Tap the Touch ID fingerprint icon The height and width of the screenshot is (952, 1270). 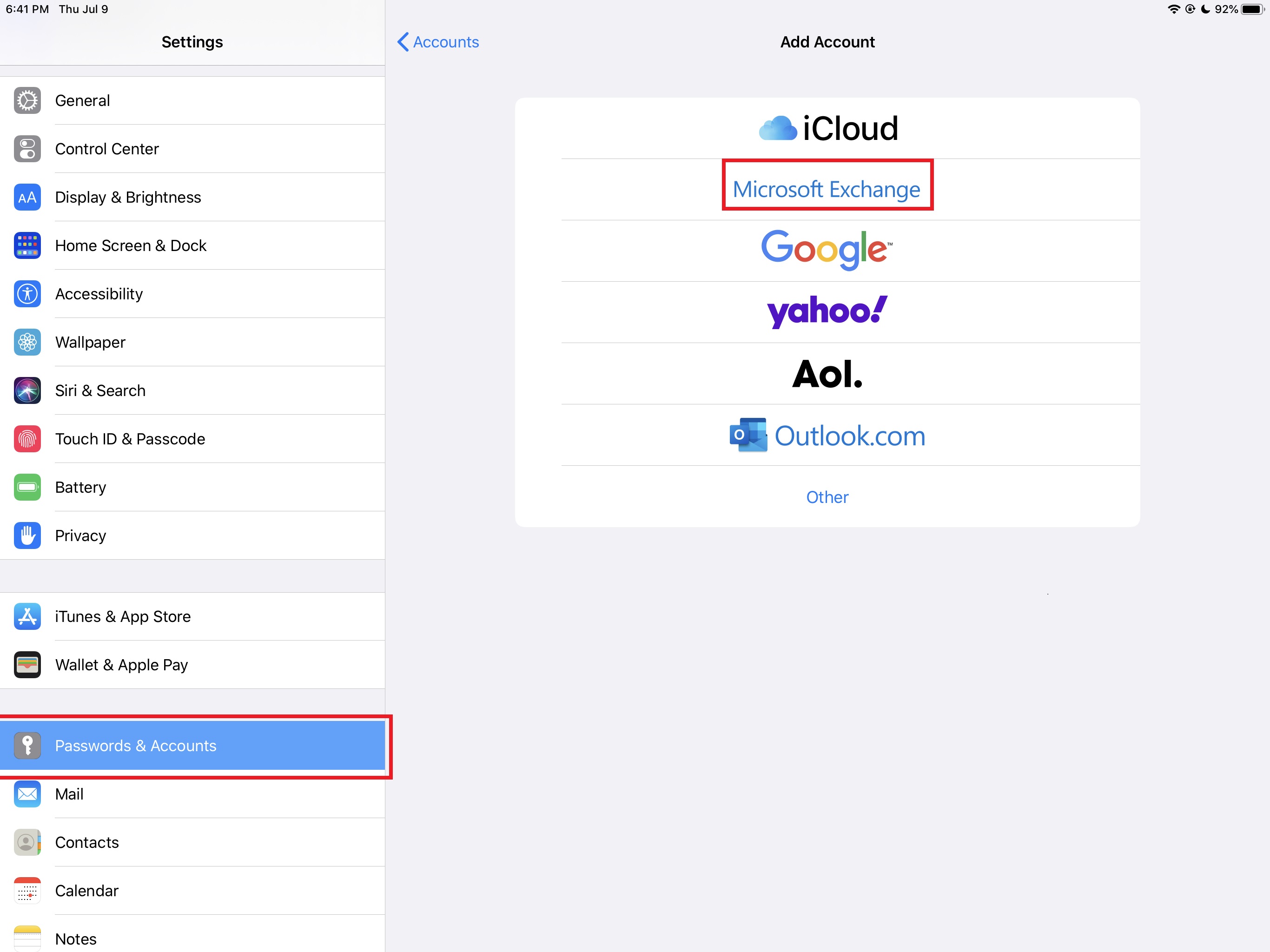pos(27,439)
